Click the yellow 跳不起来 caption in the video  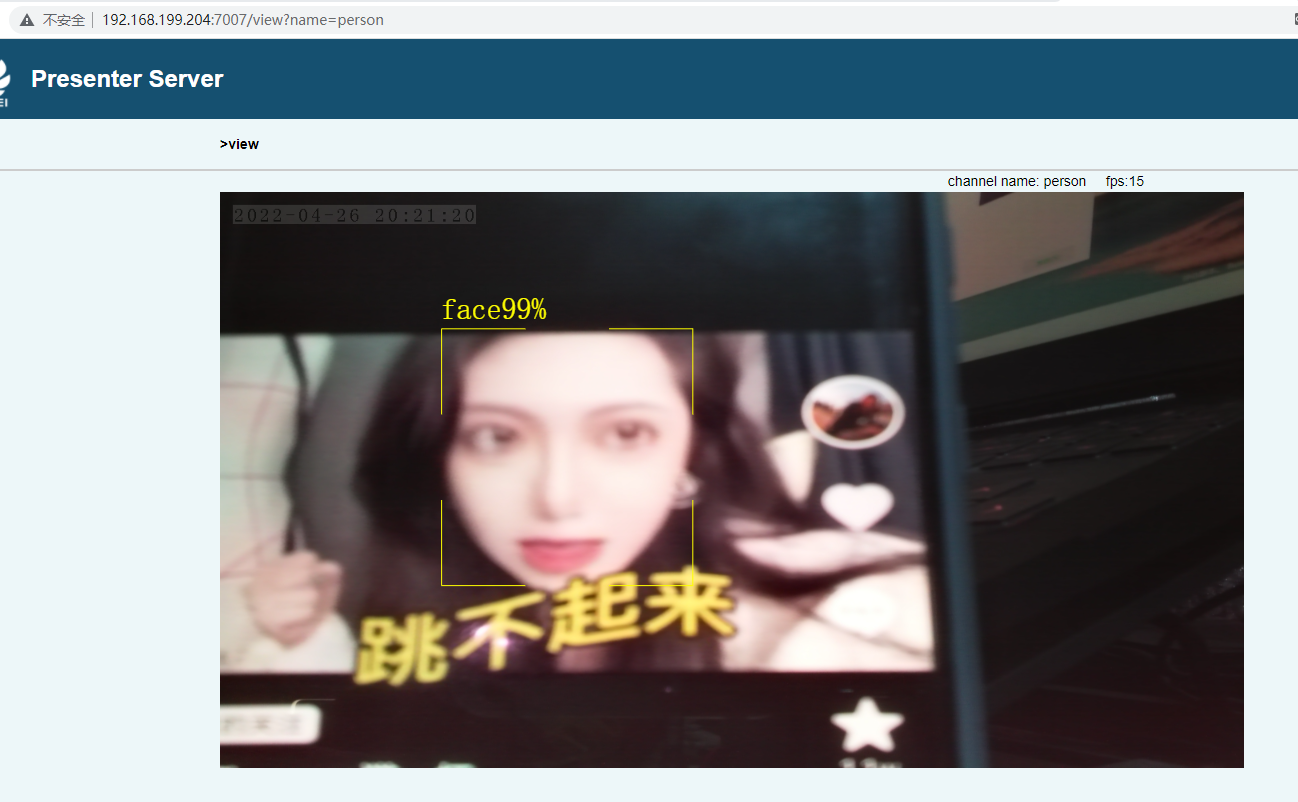[547, 626]
